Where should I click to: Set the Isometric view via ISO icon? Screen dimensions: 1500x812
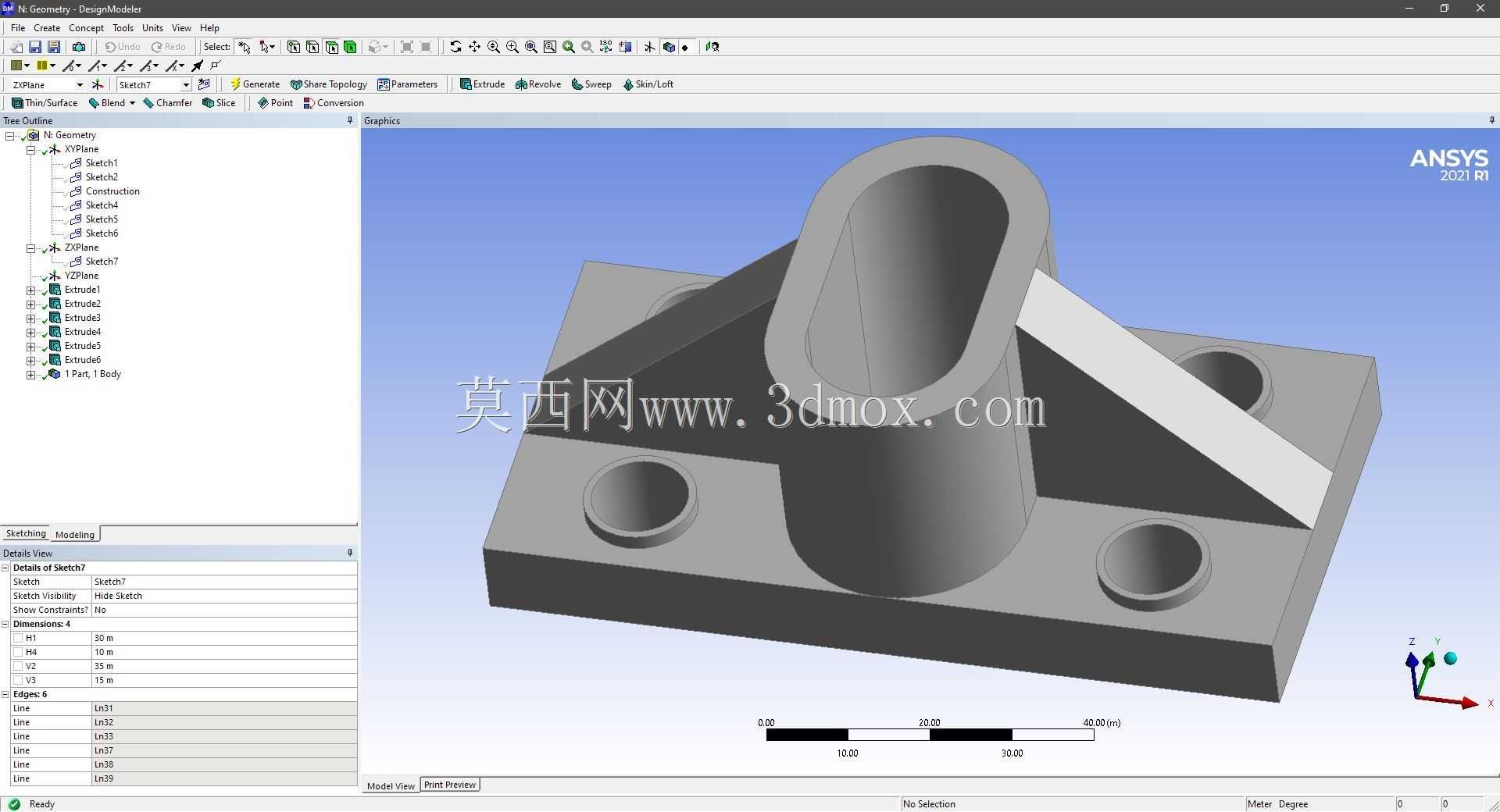click(x=606, y=47)
